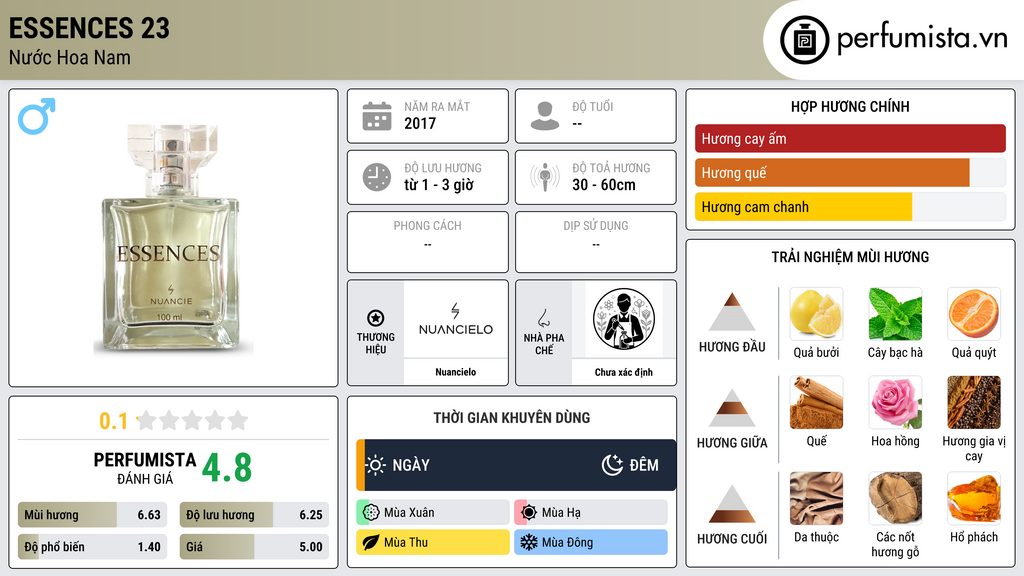Click the perfumer avatar in Nhà pha chế
This screenshot has height=576, width=1024.
click(624, 319)
